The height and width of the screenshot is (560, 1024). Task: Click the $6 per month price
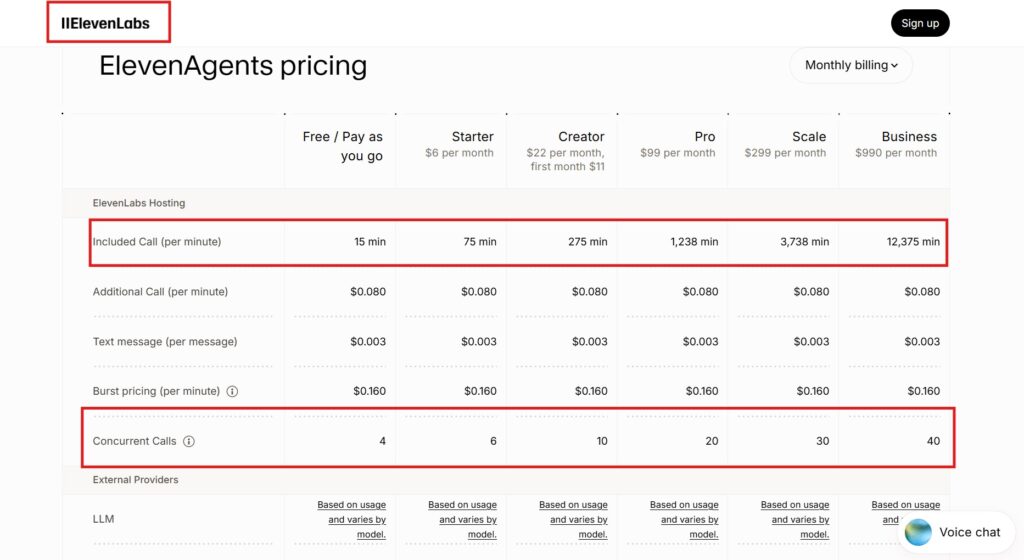[x=459, y=153]
